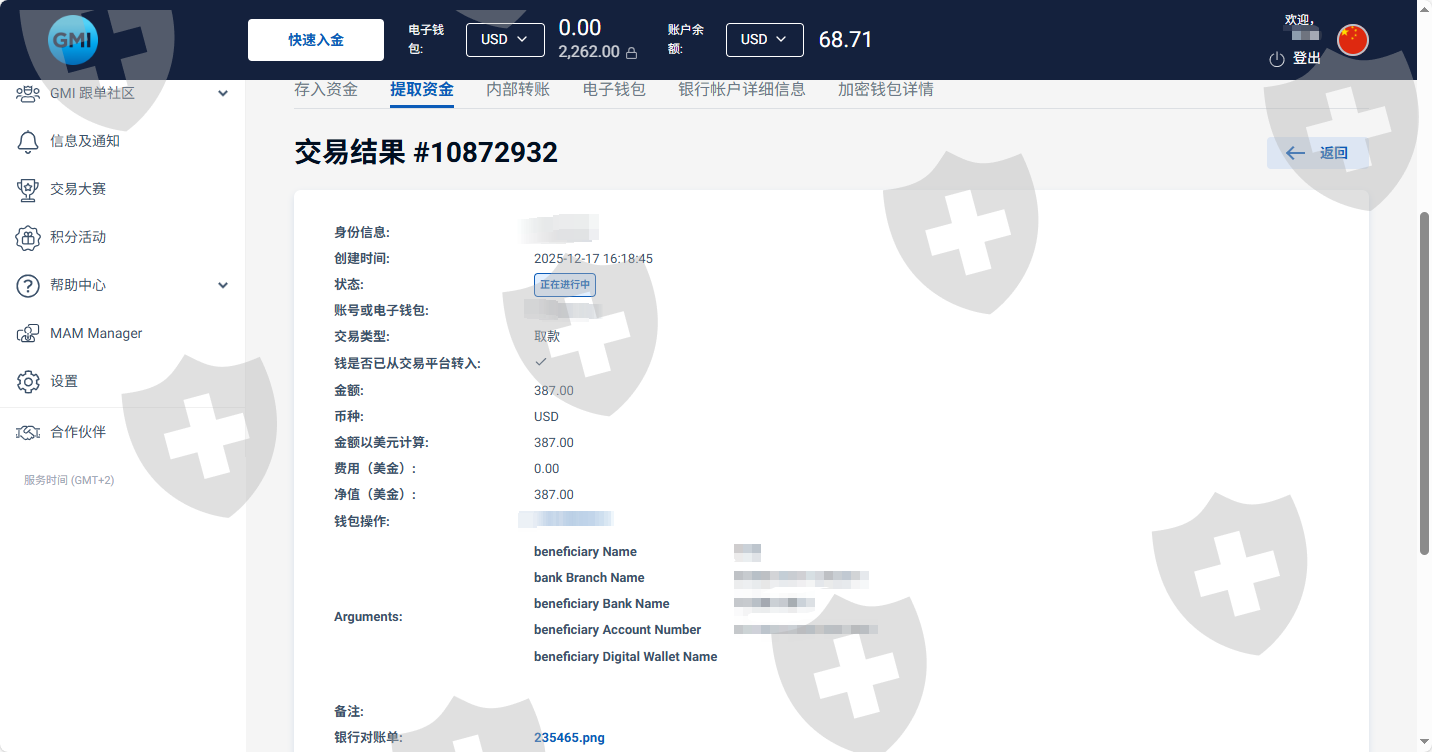Switch to the 存入资金 tab

click(x=325, y=89)
